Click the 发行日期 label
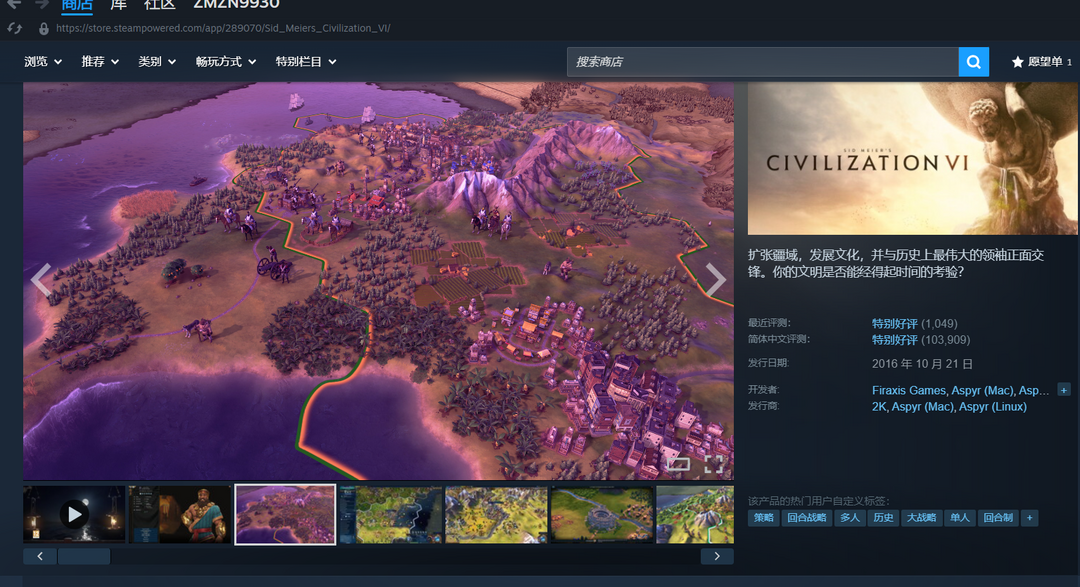This screenshot has width=1080, height=587. tap(769, 363)
